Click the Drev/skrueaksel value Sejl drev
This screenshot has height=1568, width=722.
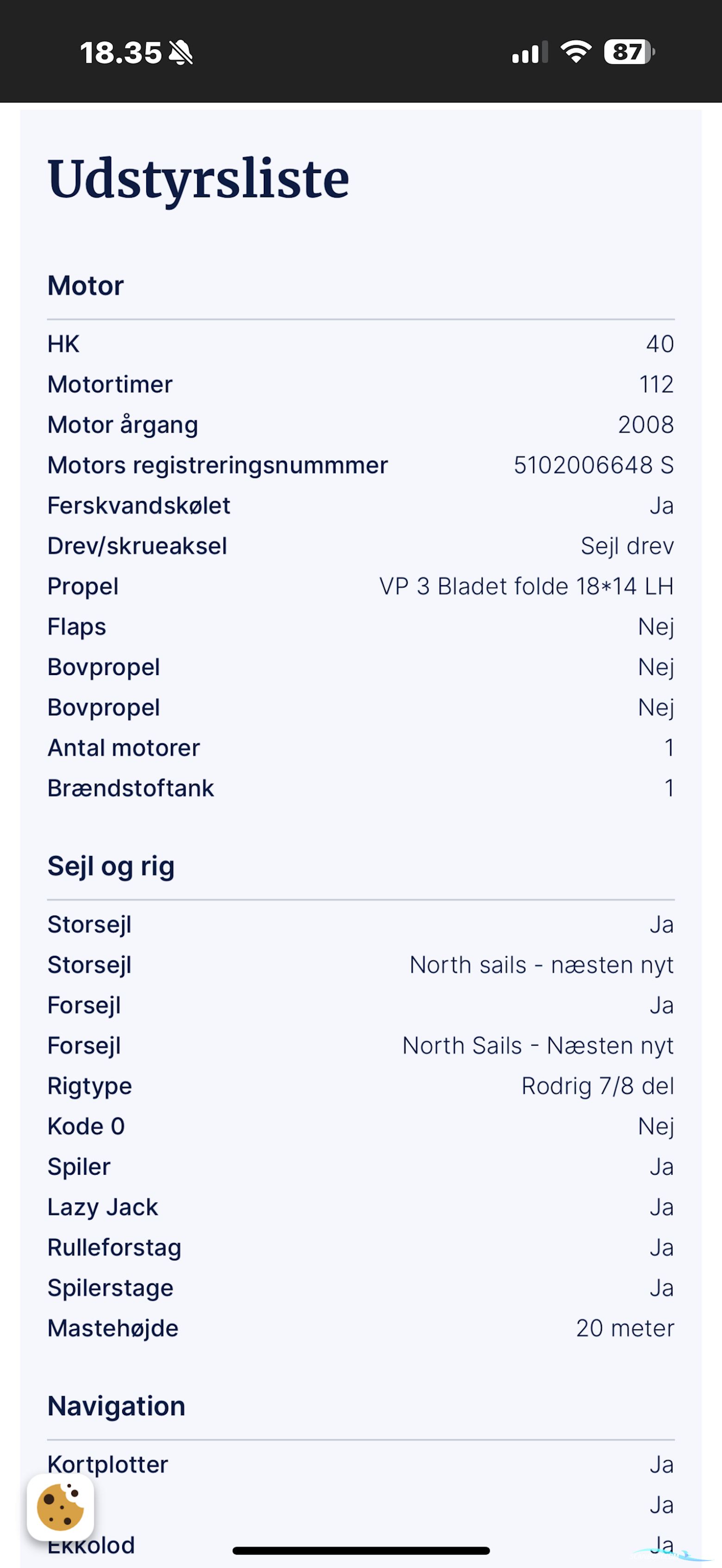627,546
